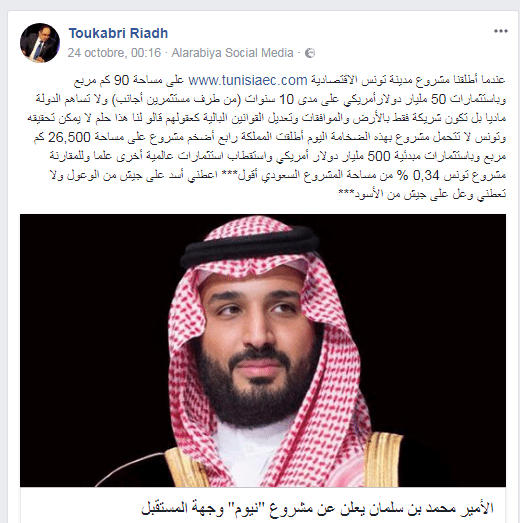
Task: Click the white link preview card below photo
Action: (x=263, y=505)
